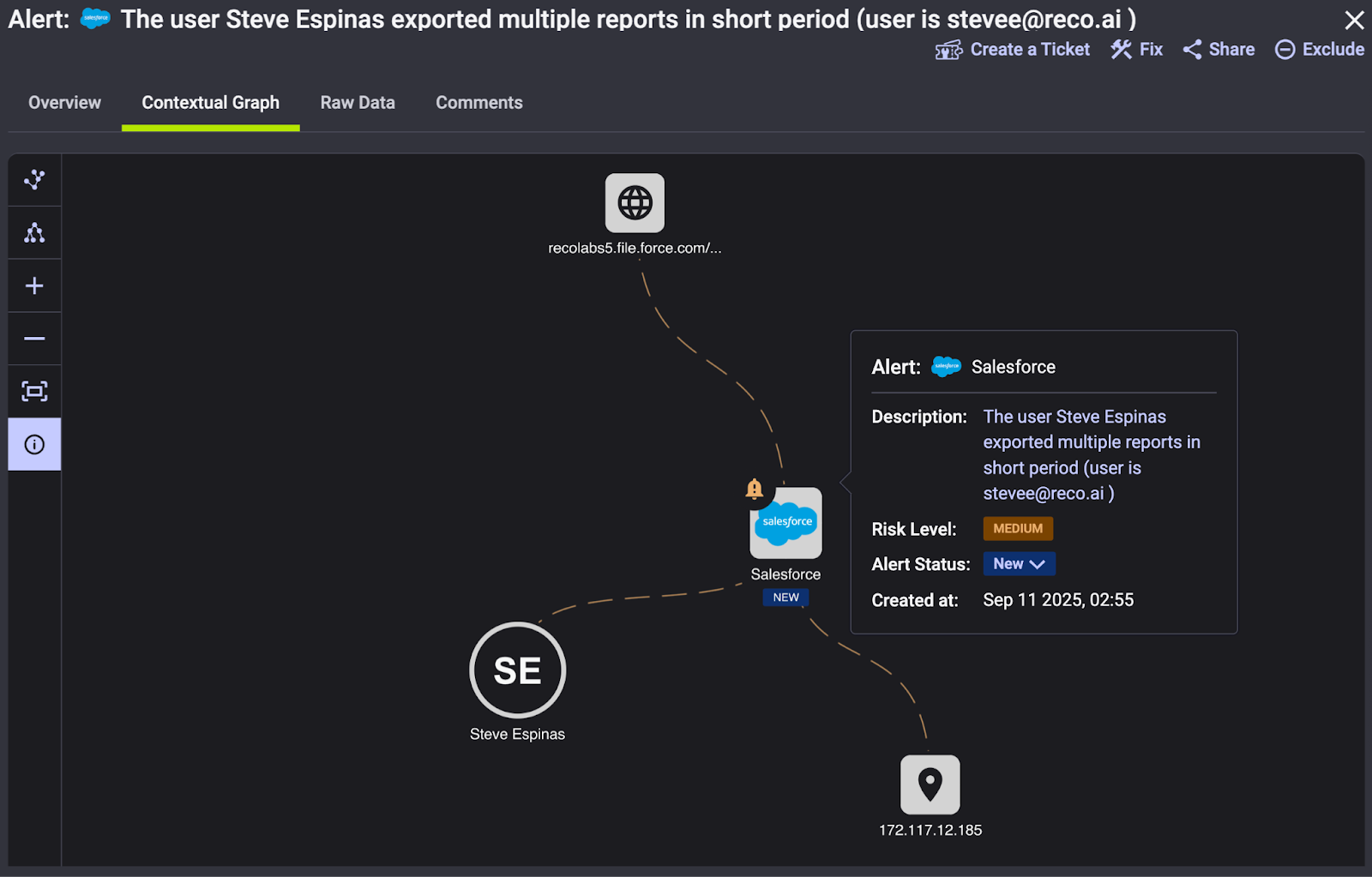Switch to Contextual Graph tab
Image resolution: width=1372 pixels, height=877 pixels.
tap(211, 102)
